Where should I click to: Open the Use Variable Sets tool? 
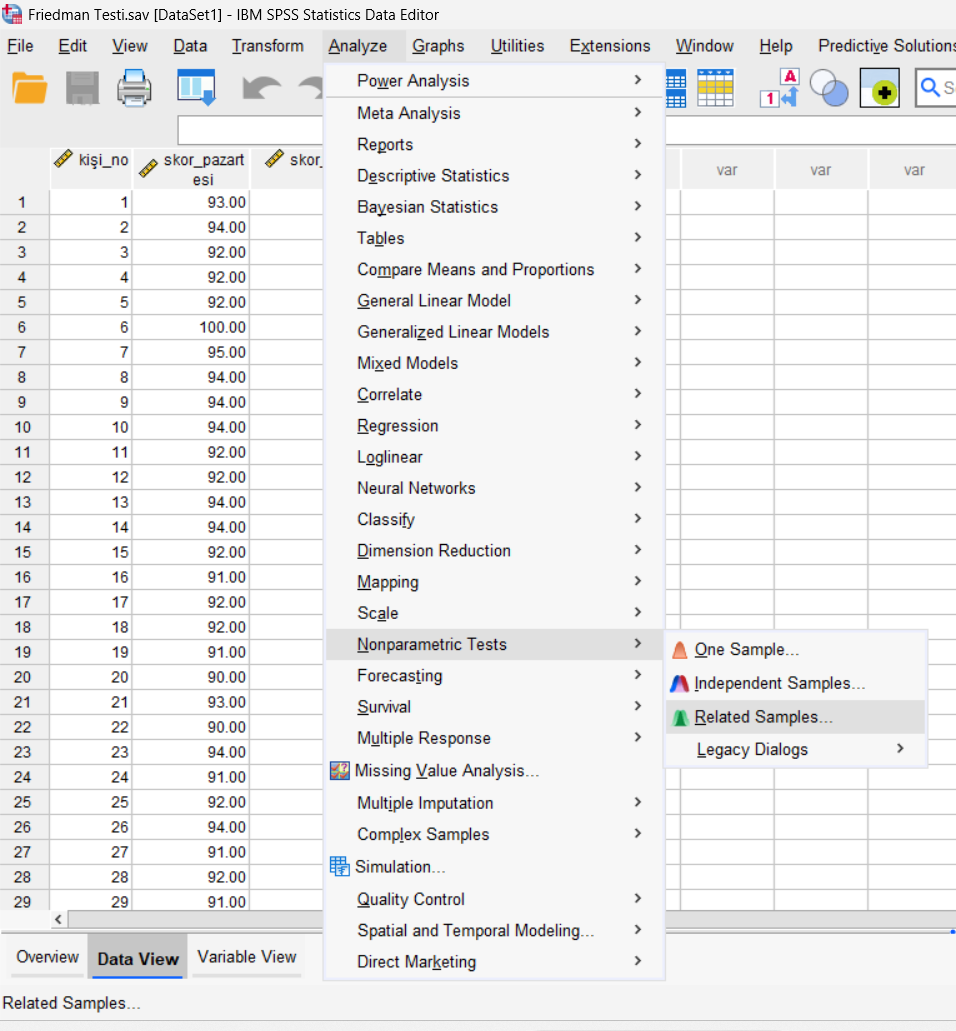(x=828, y=88)
